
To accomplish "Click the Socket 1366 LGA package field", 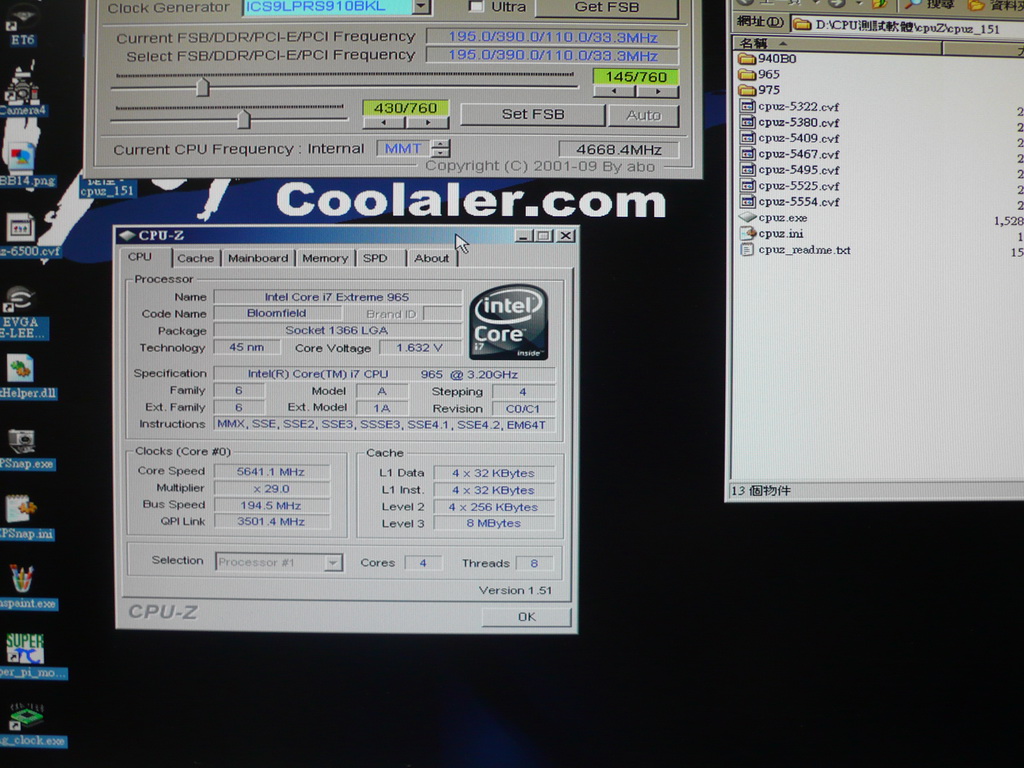I will [337, 330].
